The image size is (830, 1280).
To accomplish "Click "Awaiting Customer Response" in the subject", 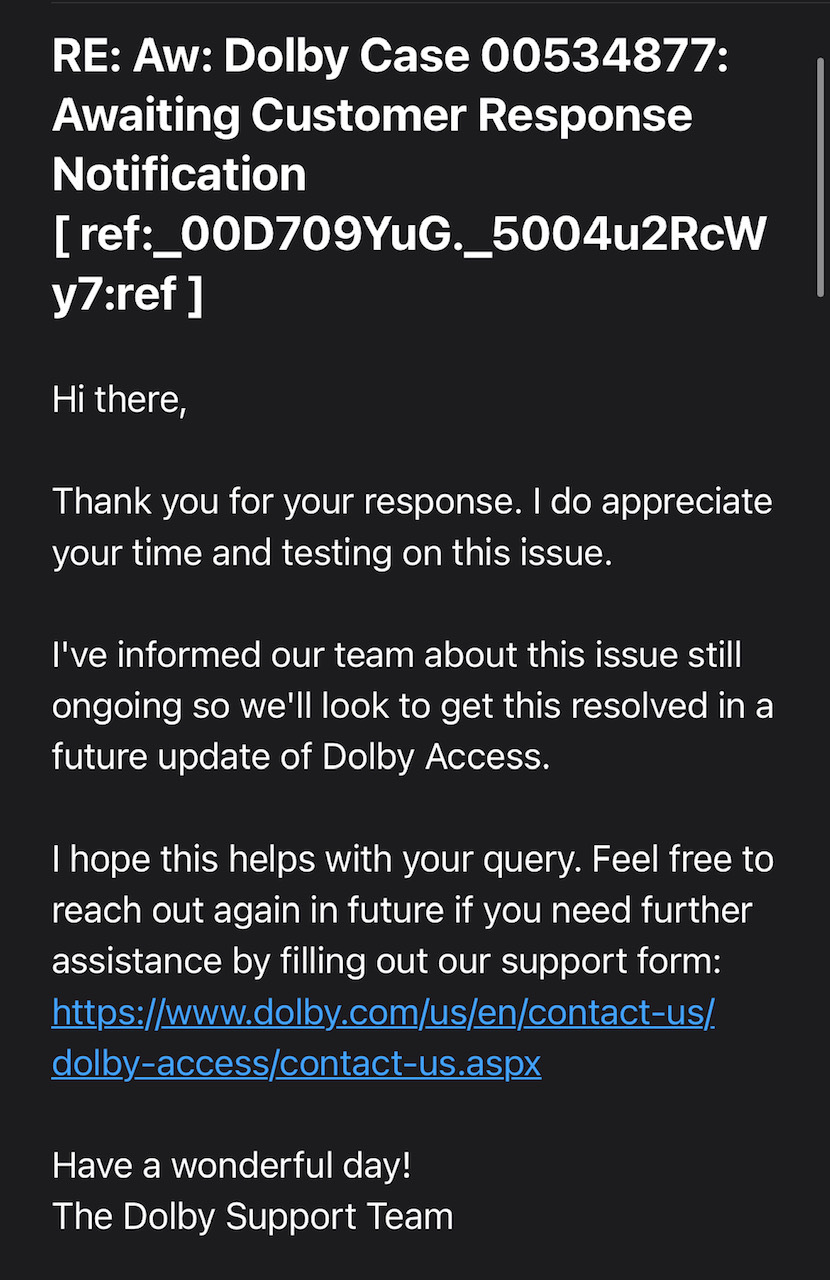I will click(x=372, y=116).
